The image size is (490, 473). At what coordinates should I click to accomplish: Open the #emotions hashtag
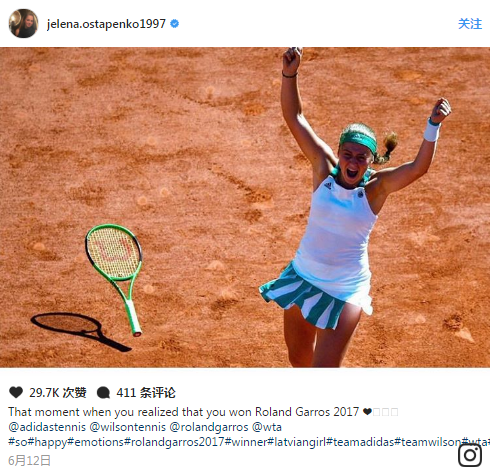coord(95,442)
